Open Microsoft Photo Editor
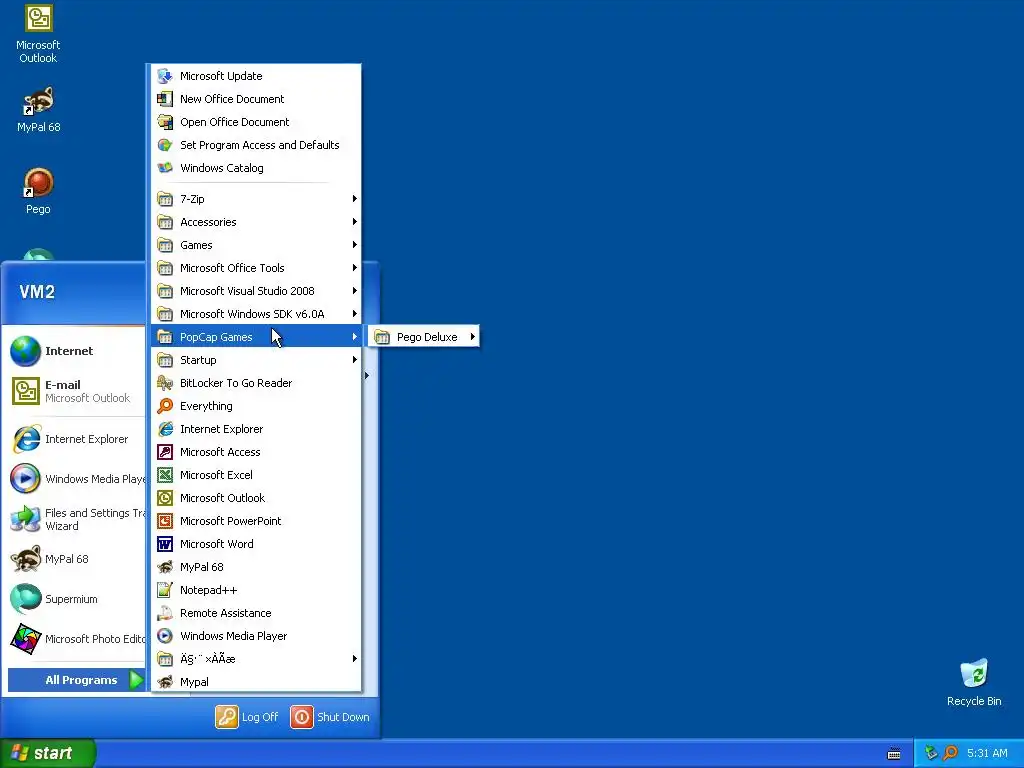The image size is (1024, 768). pyautogui.click(x=76, y=639)
